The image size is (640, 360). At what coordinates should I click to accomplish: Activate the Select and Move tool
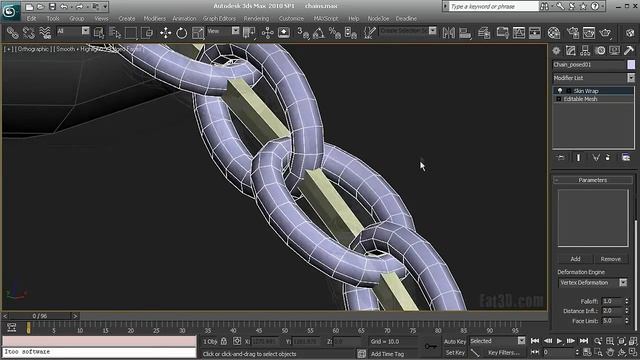click(x=165, y=33)
